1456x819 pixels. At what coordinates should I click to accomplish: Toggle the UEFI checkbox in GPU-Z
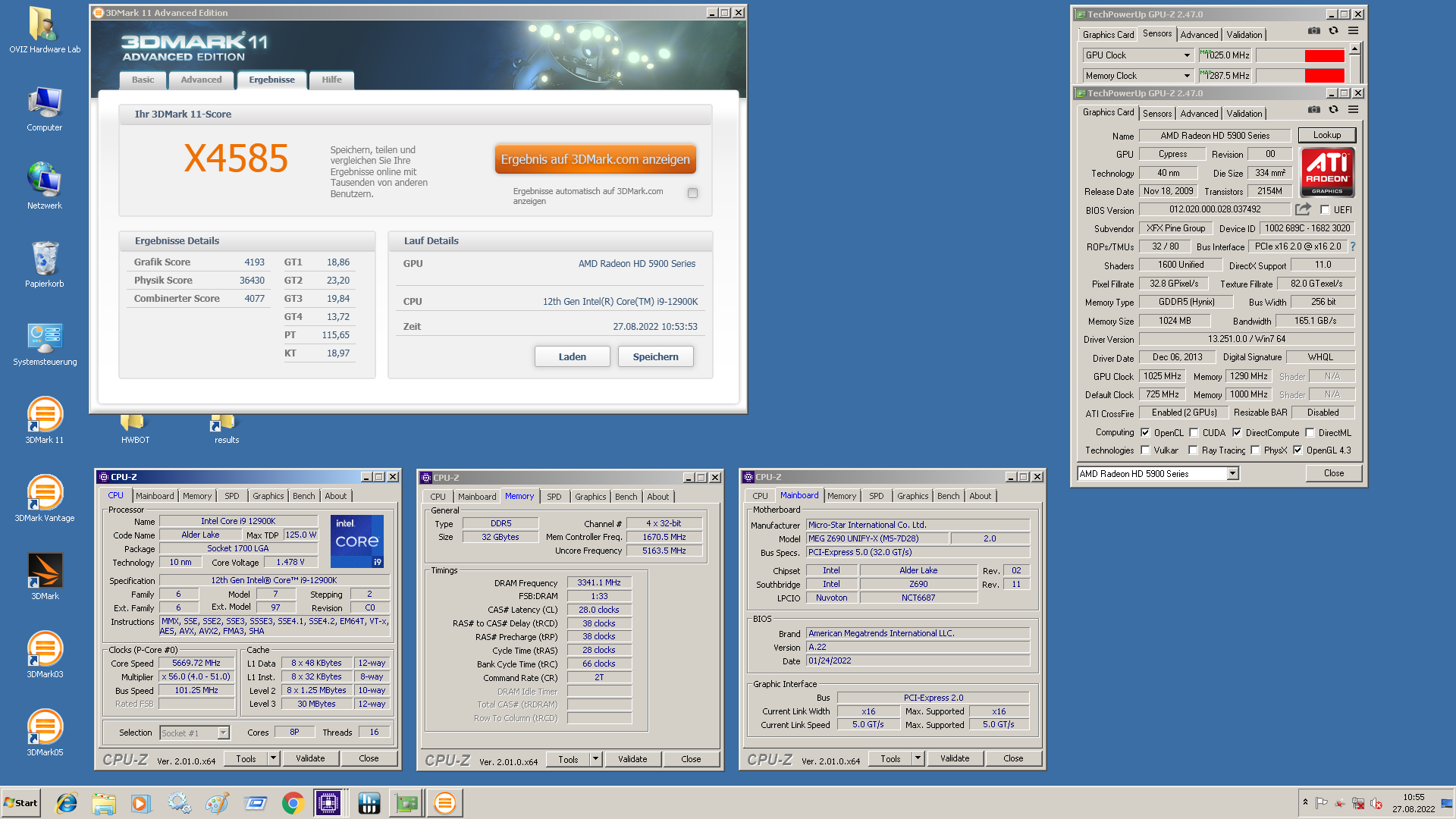coord(1325,210)
